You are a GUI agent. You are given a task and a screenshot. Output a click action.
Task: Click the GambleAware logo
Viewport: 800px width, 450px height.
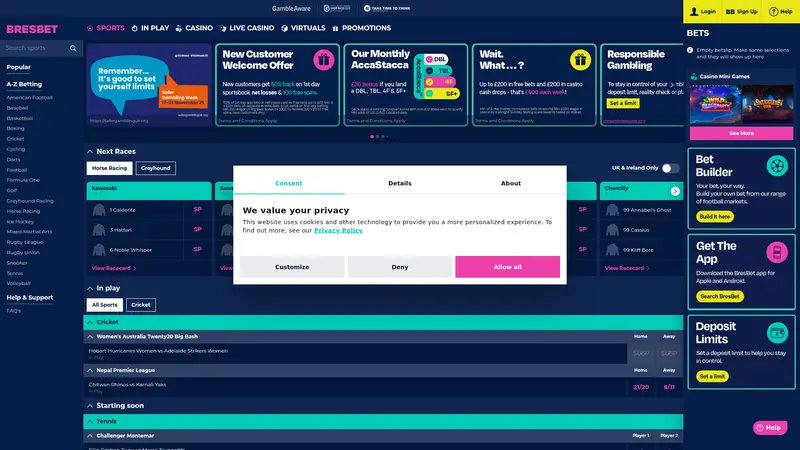[x=291, y=9]
